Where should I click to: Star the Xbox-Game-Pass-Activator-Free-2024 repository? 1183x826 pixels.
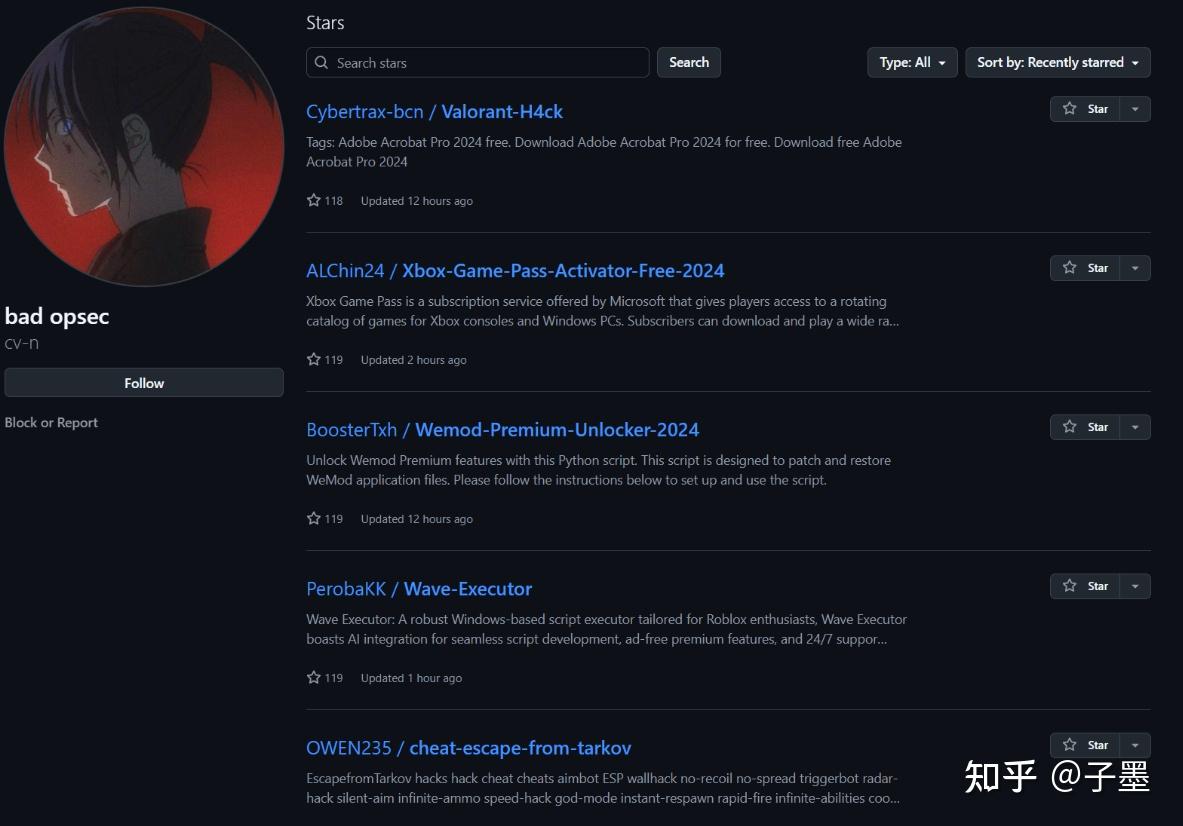(x=1085, y=268)
